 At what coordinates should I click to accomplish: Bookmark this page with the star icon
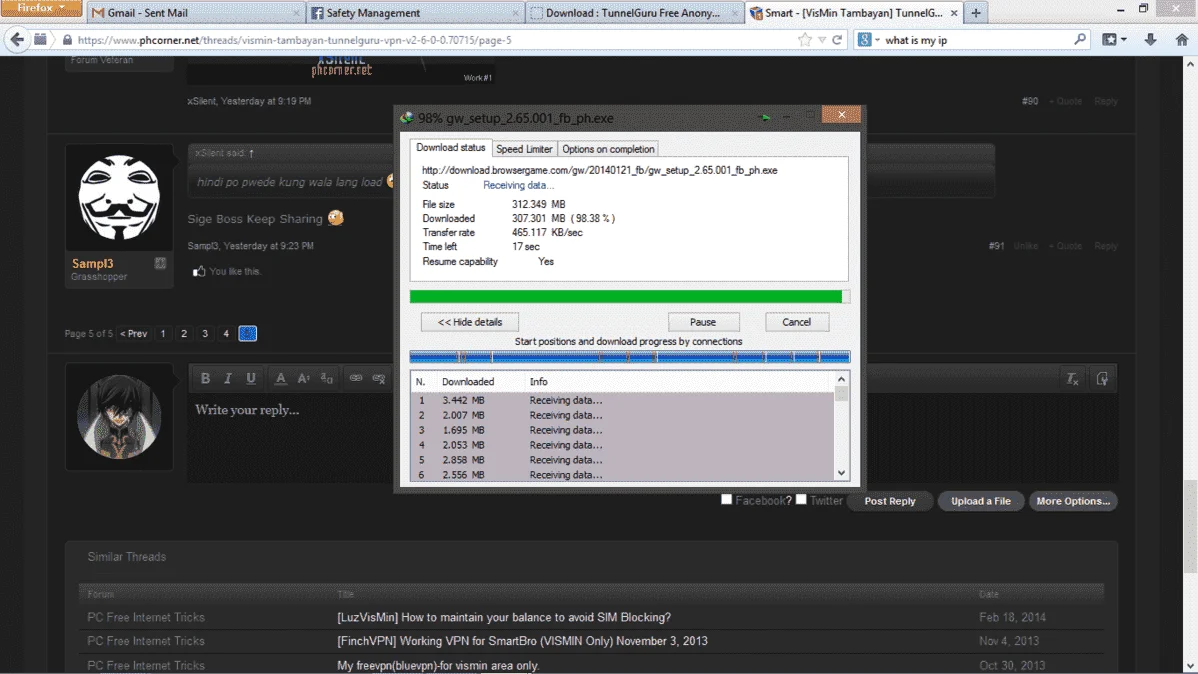[805, 40]
